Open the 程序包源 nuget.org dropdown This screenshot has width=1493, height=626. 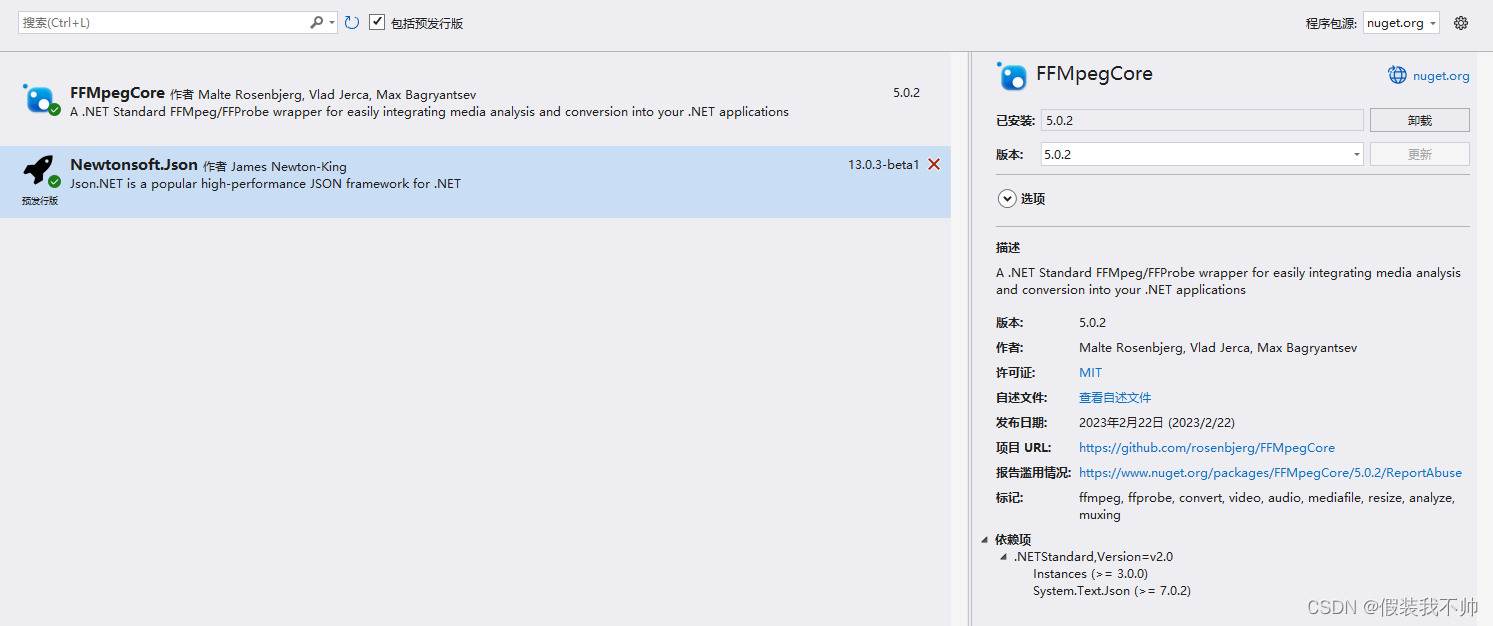point(1401,23)
